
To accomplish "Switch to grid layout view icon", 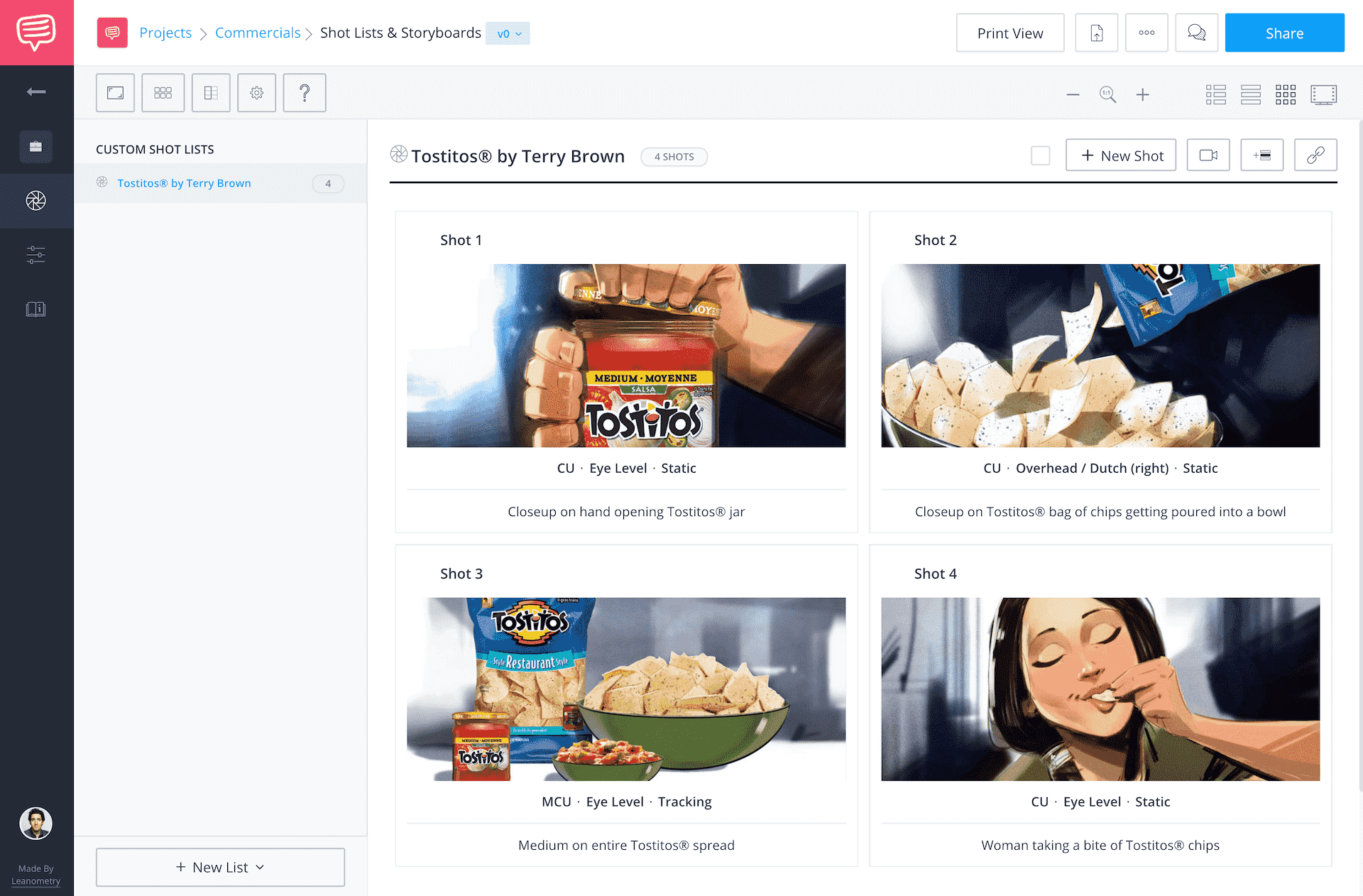I will [1286, 94].
